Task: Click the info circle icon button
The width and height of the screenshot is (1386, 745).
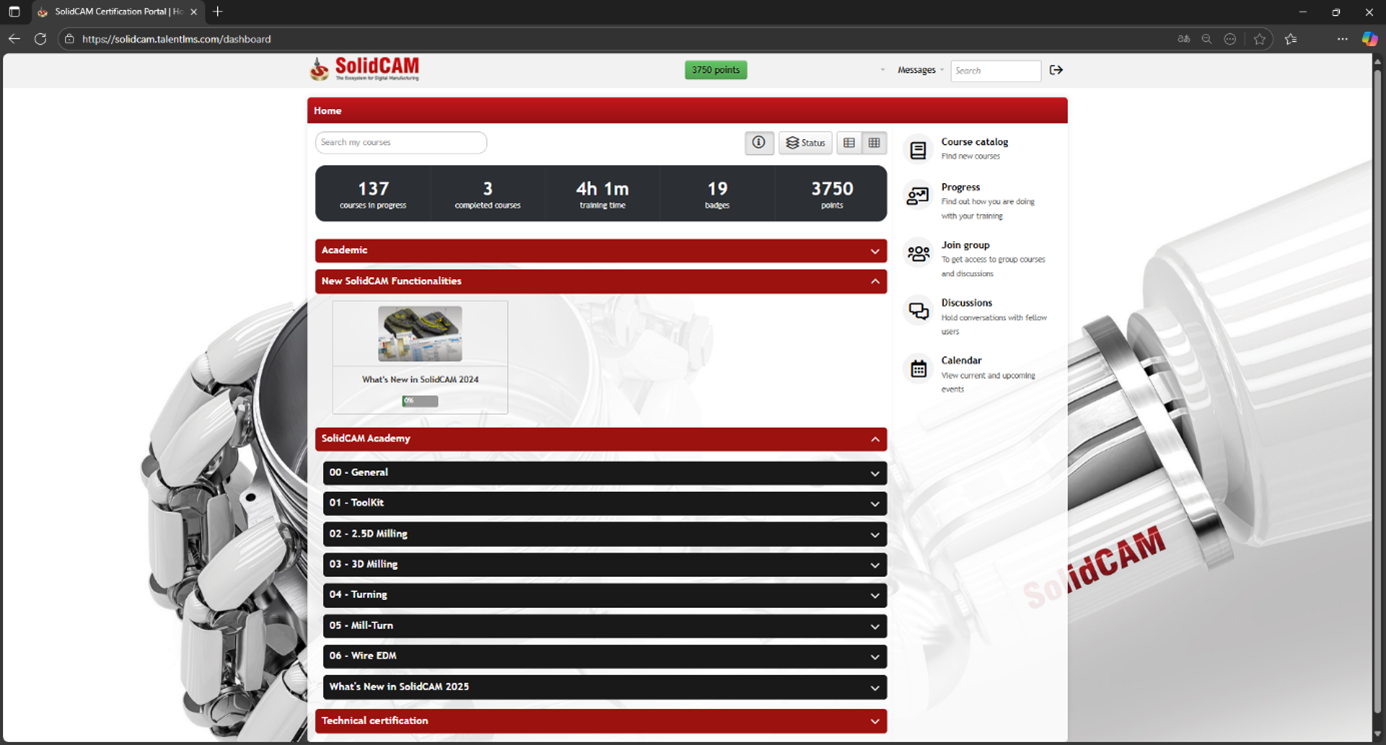Action: (759, 143)
